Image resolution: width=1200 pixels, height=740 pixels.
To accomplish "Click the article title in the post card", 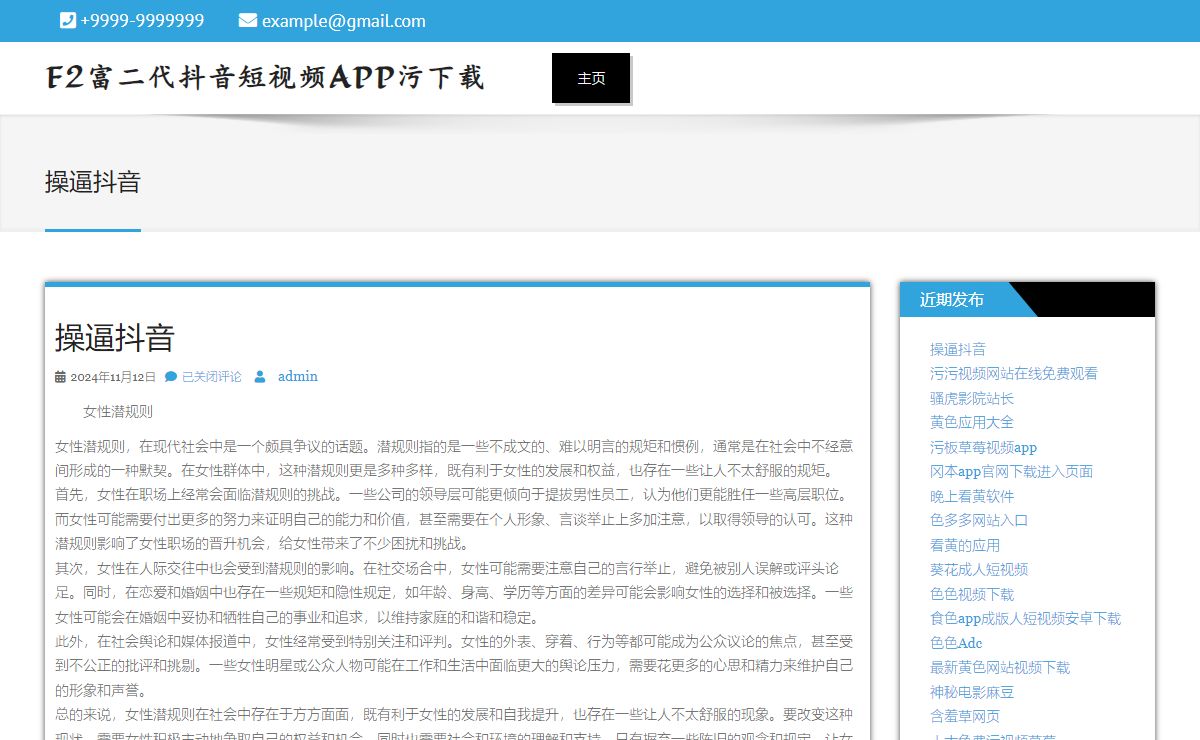I will (x=115, y=338).
